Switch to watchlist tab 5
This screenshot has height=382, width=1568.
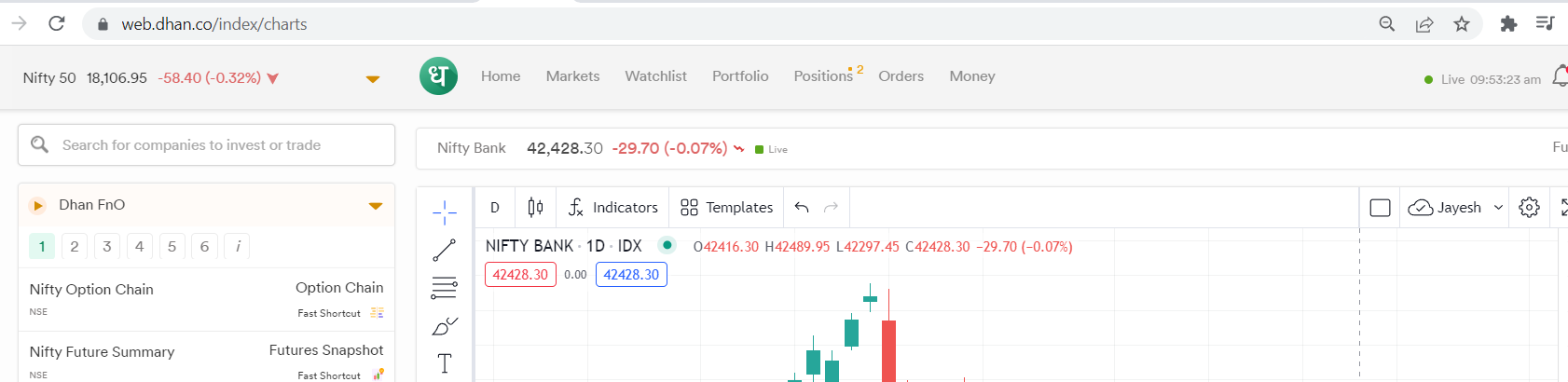point(172,246)
